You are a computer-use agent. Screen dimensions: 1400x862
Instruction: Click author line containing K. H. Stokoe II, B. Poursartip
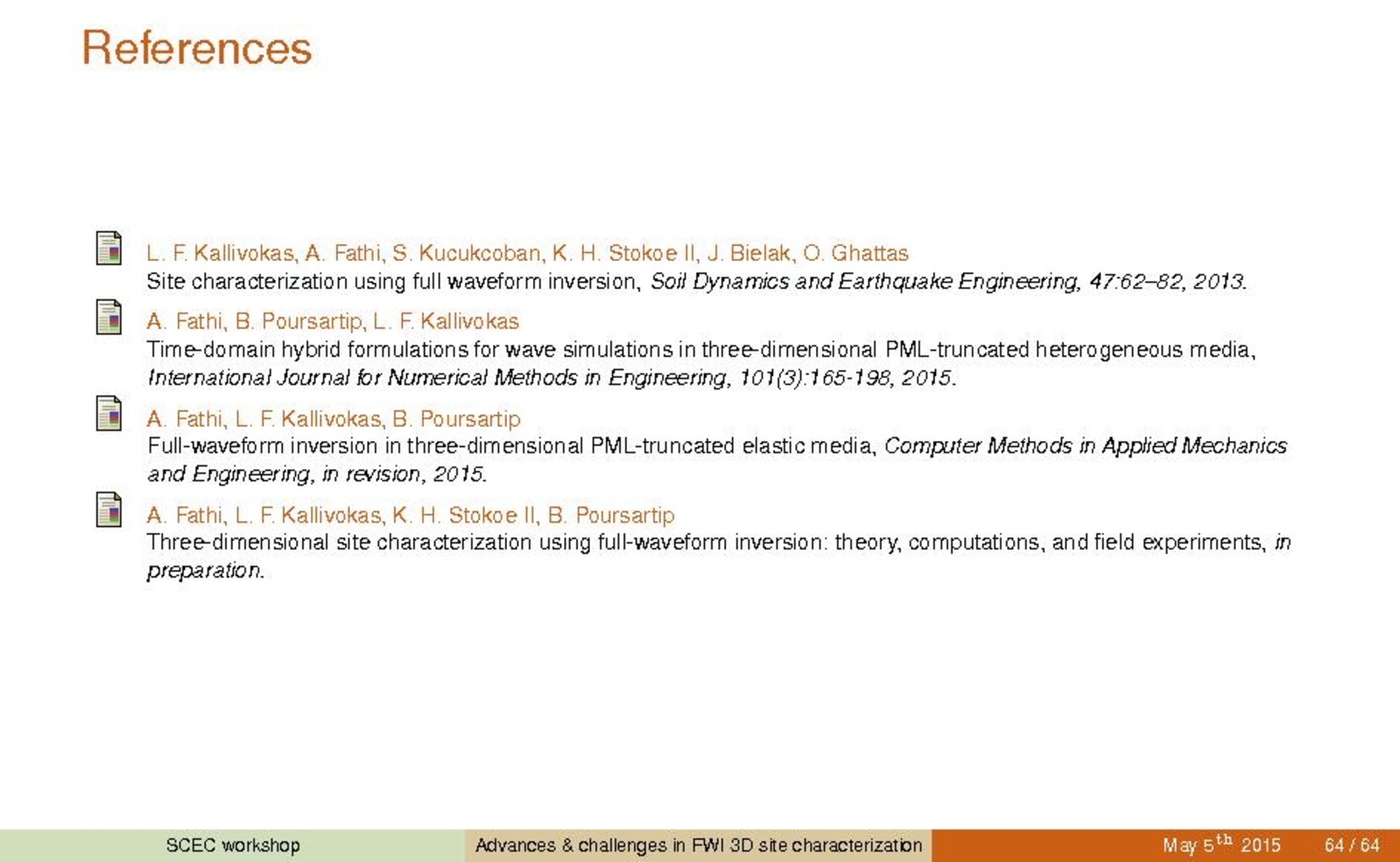[x=410, y=515]
